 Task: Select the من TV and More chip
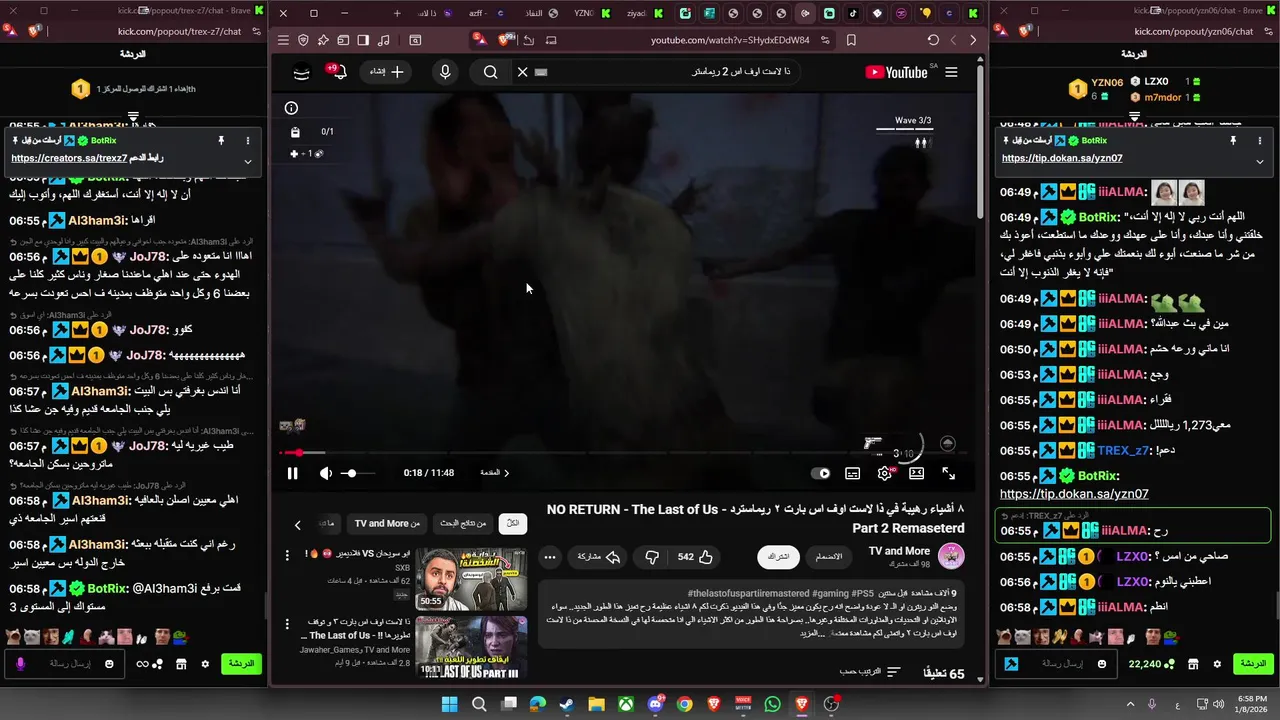click(388, 523)
